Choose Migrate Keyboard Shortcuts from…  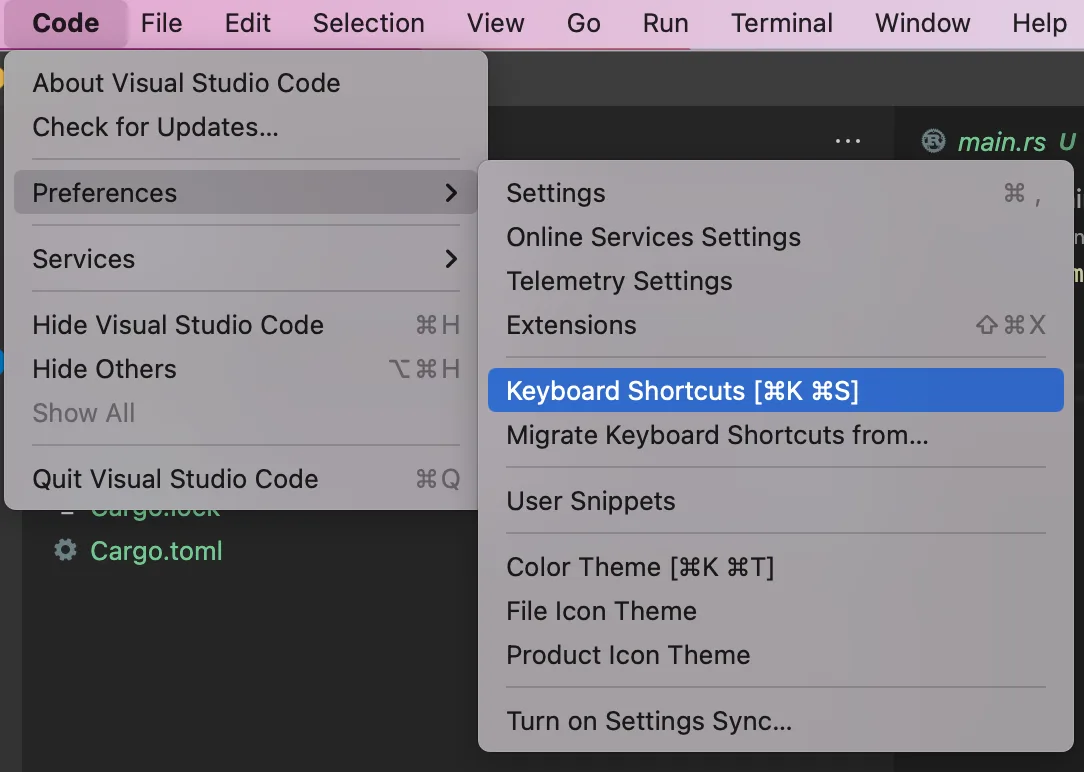(776, 435)
